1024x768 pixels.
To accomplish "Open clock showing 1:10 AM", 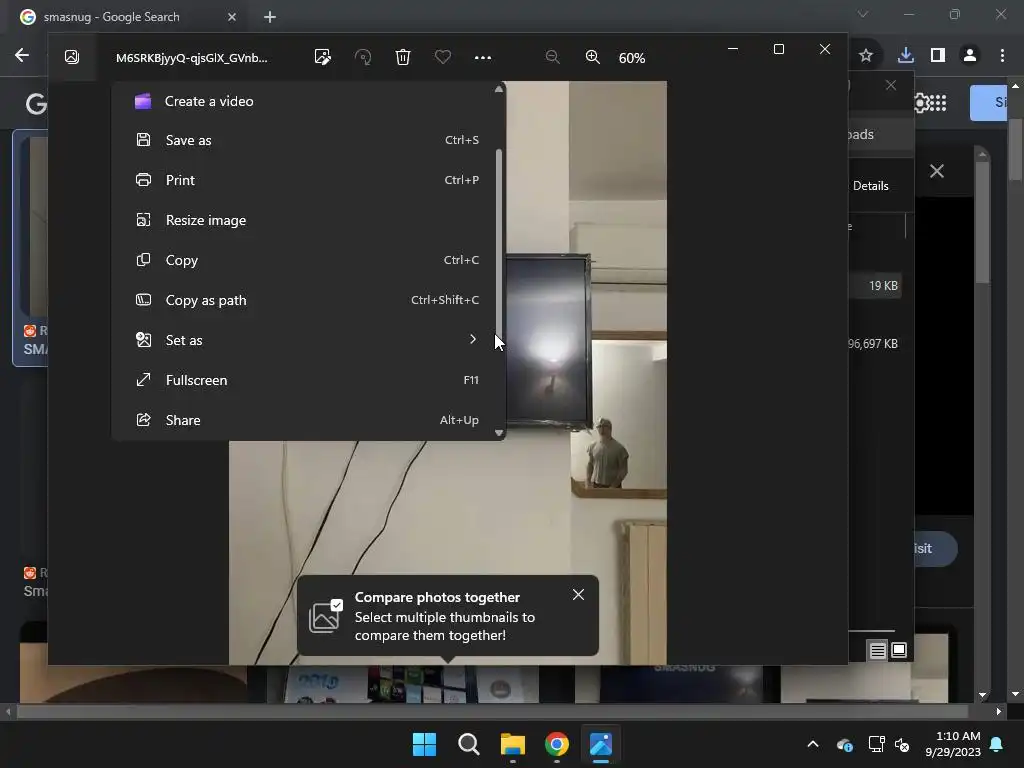I will pyautogui.click(x=953, y=744).
